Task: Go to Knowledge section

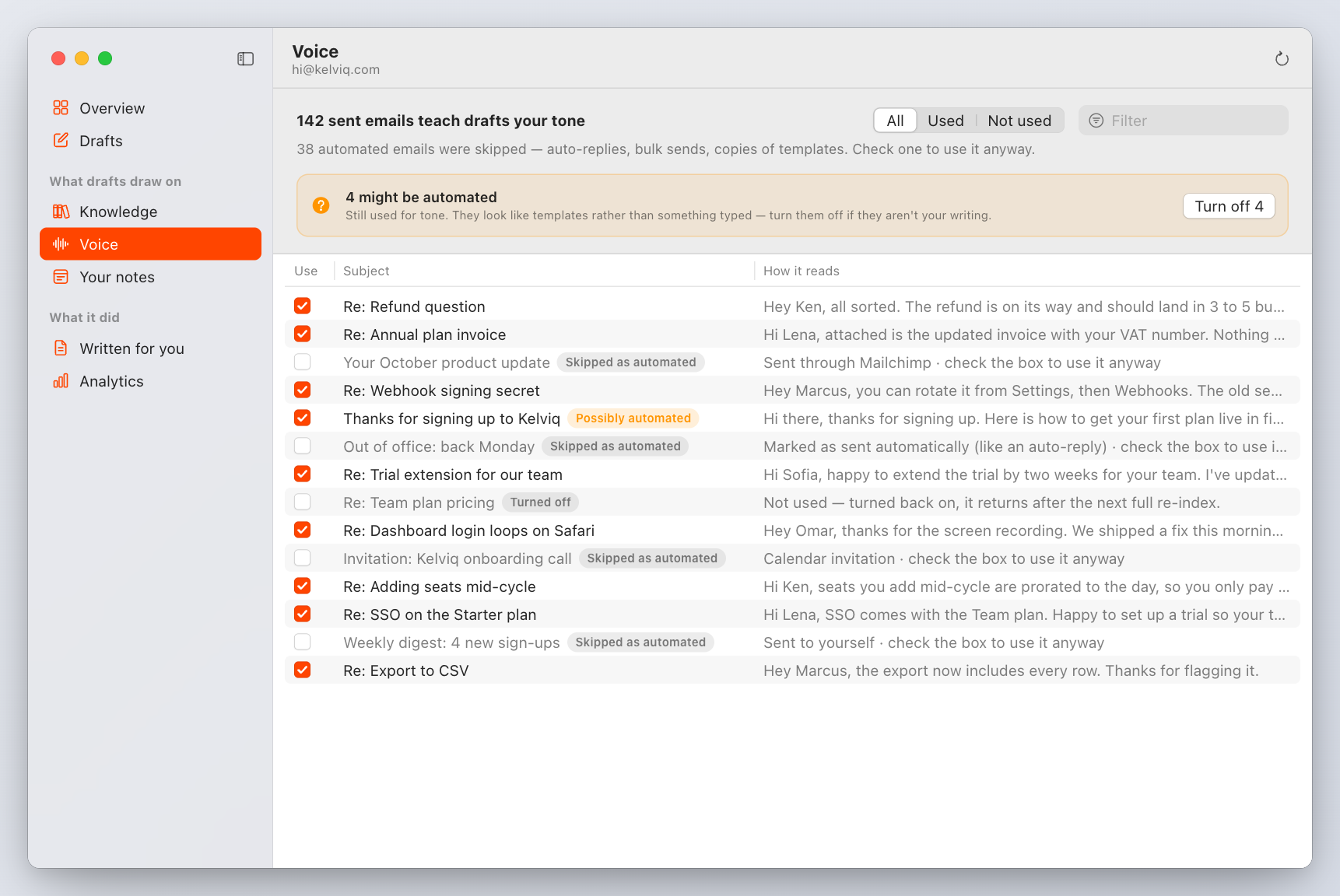Action: 150,212
